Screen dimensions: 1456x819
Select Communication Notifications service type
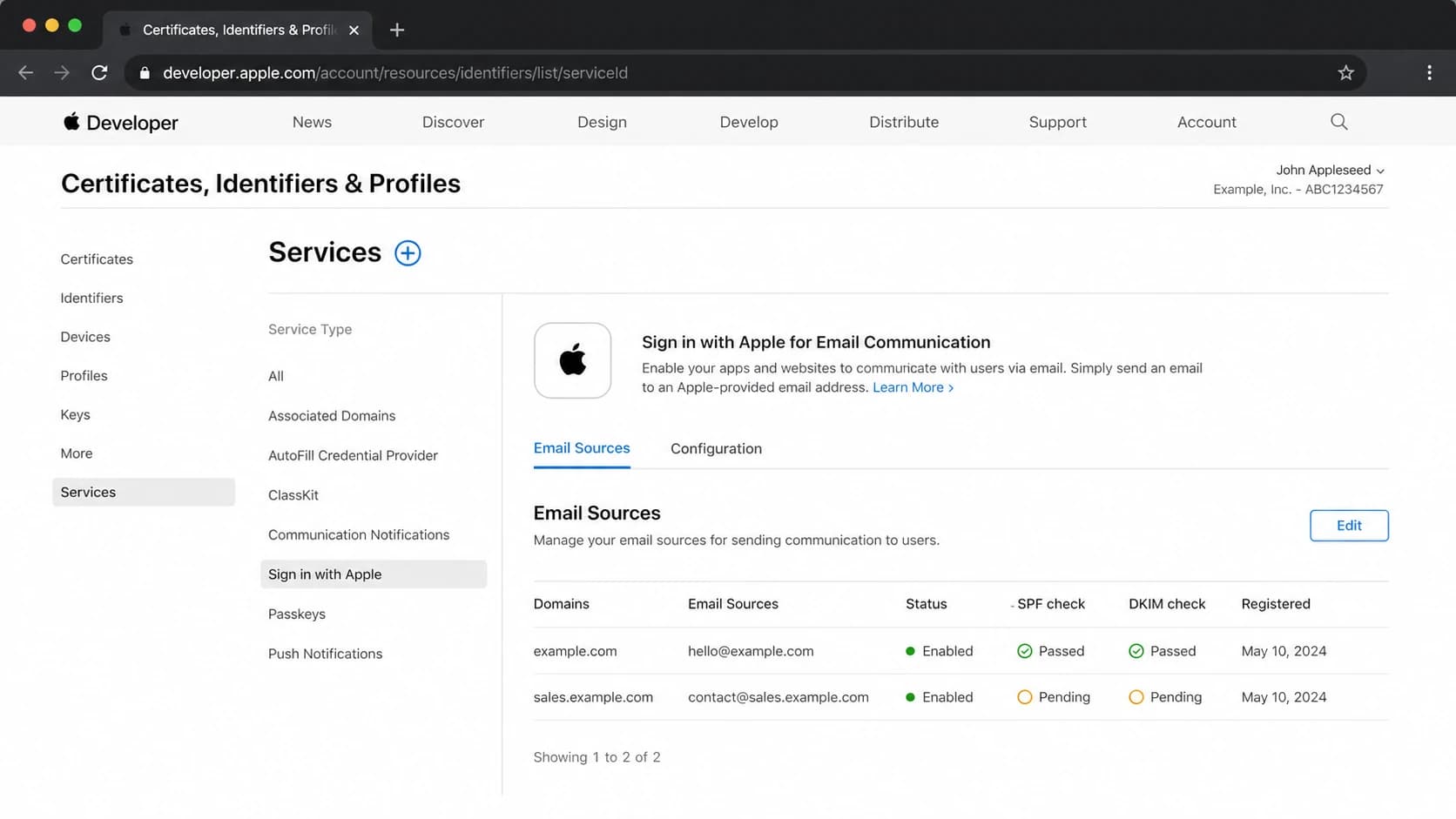359,534
